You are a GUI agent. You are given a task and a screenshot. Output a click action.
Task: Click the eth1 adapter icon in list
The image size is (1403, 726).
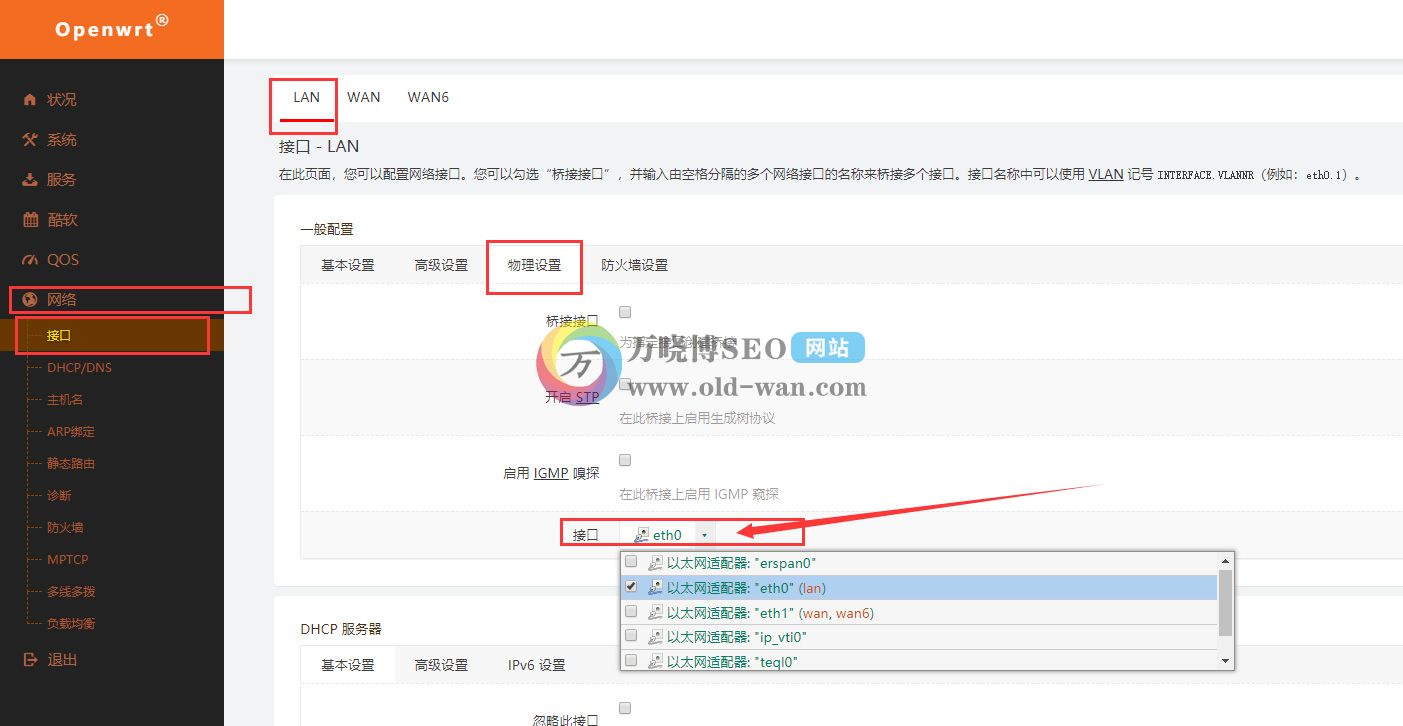click(655, 612)
